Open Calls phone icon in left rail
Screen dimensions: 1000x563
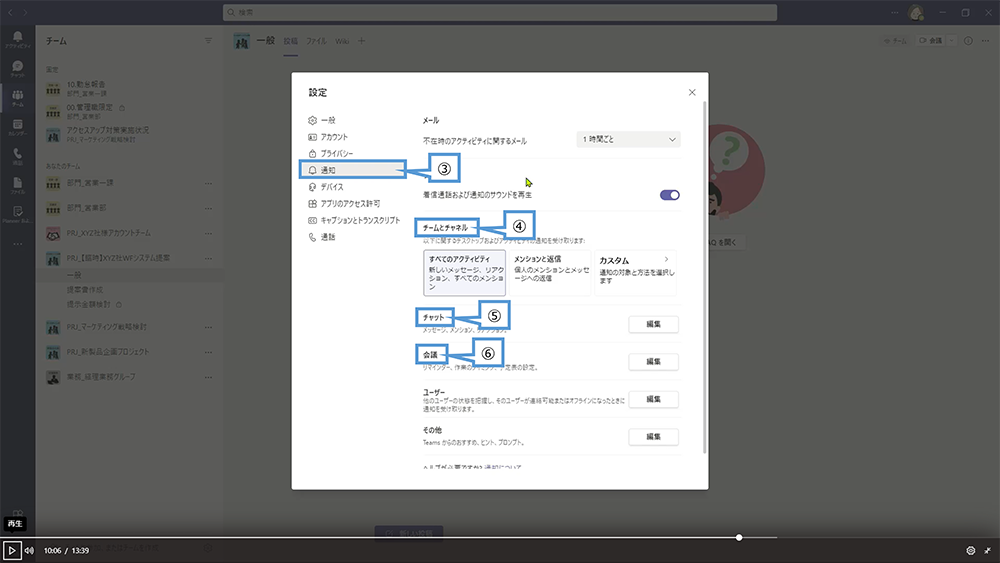point(17,156)
